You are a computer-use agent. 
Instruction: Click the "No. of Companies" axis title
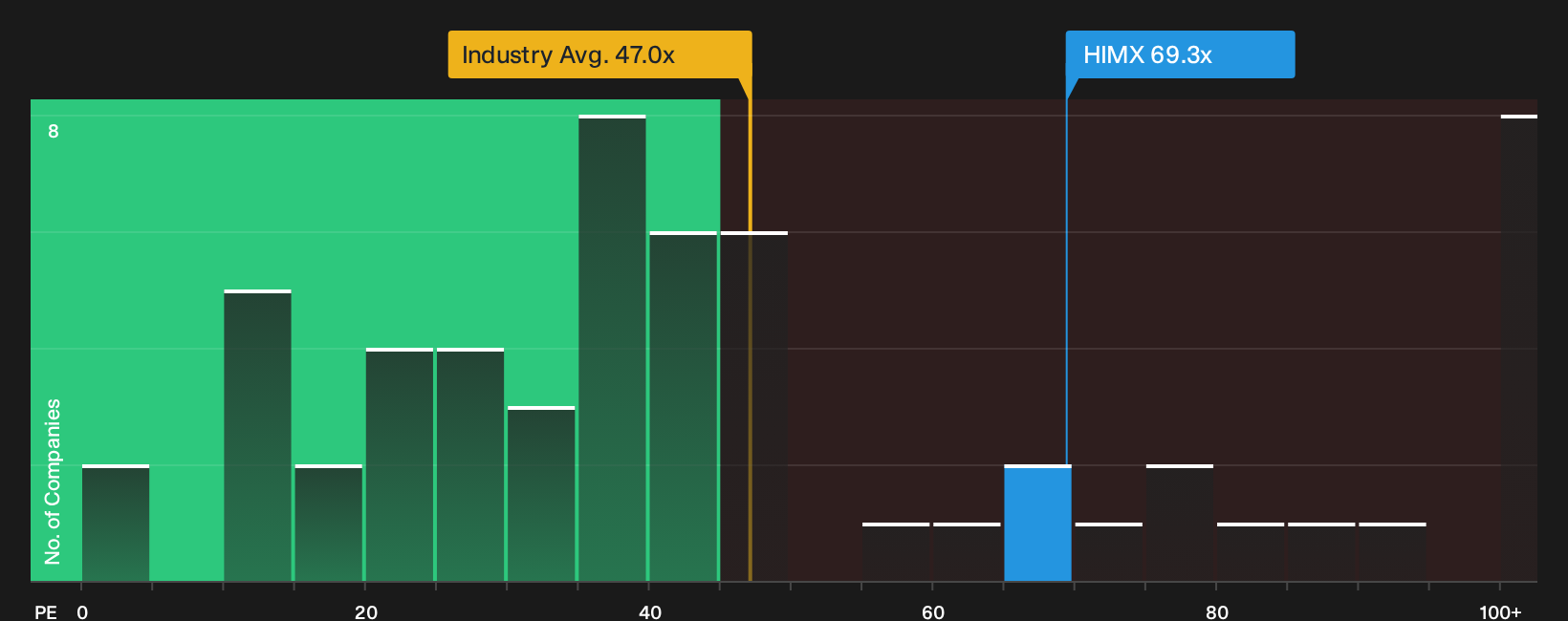click(x=53, y=482)
